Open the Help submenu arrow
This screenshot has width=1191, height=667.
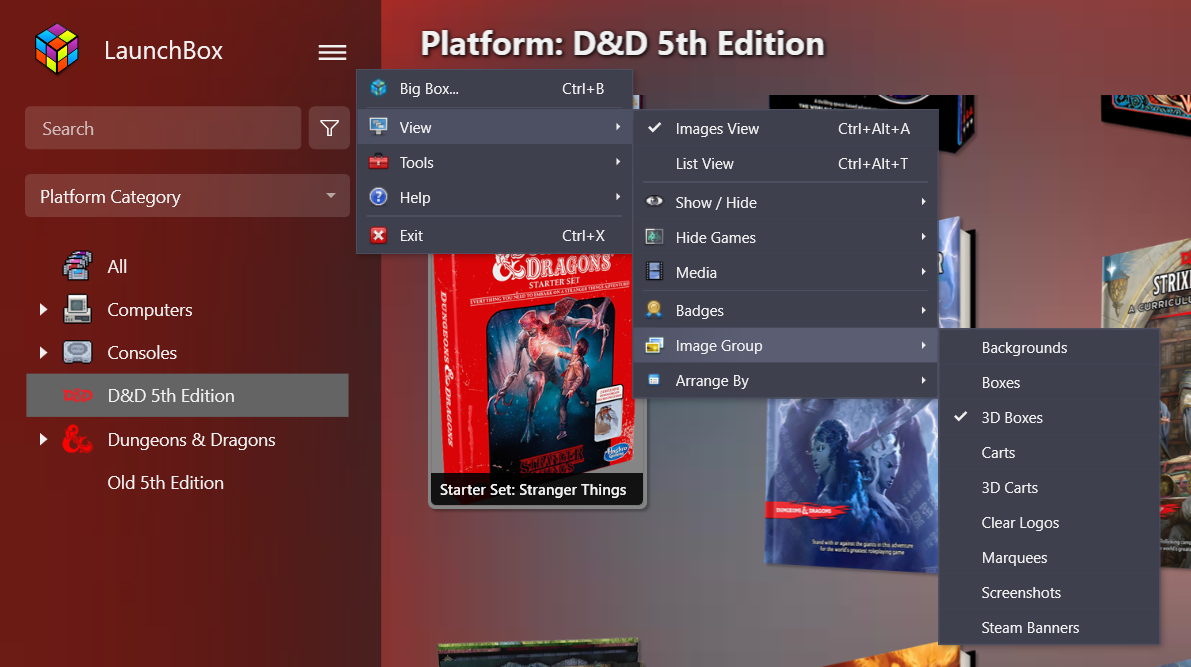pos(618,197)
